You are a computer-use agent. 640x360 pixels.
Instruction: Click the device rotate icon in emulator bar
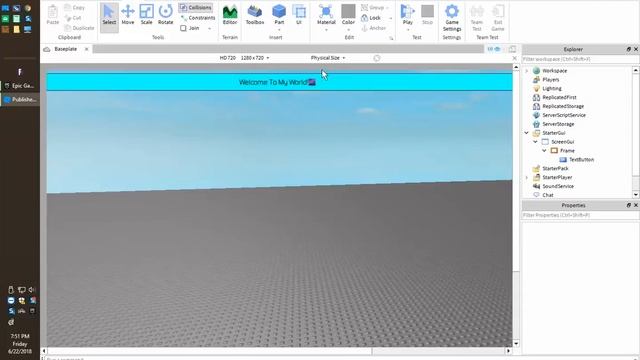click(x=377, y=58)
